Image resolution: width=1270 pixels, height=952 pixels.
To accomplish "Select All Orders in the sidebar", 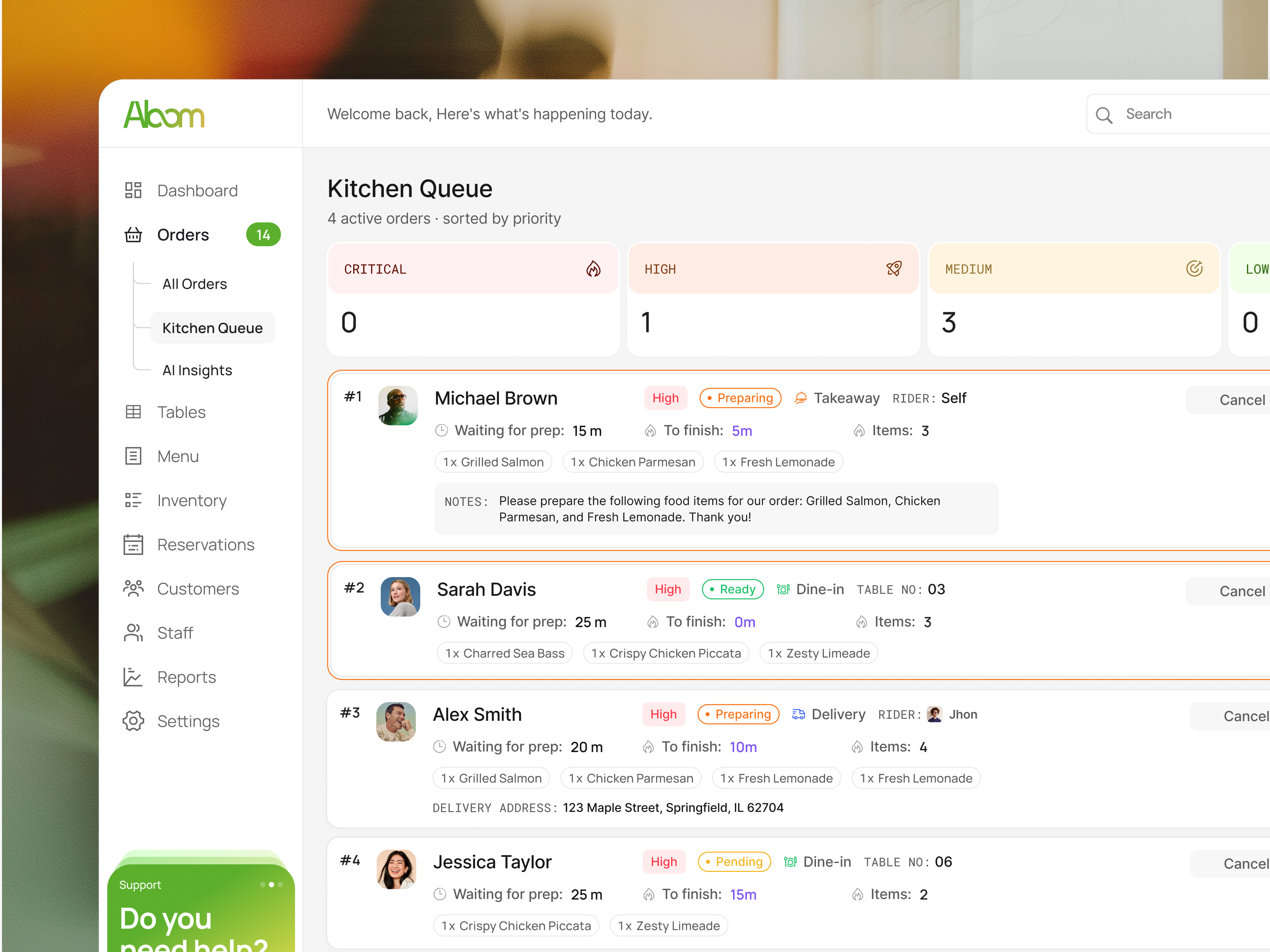I will pos(194,284).
